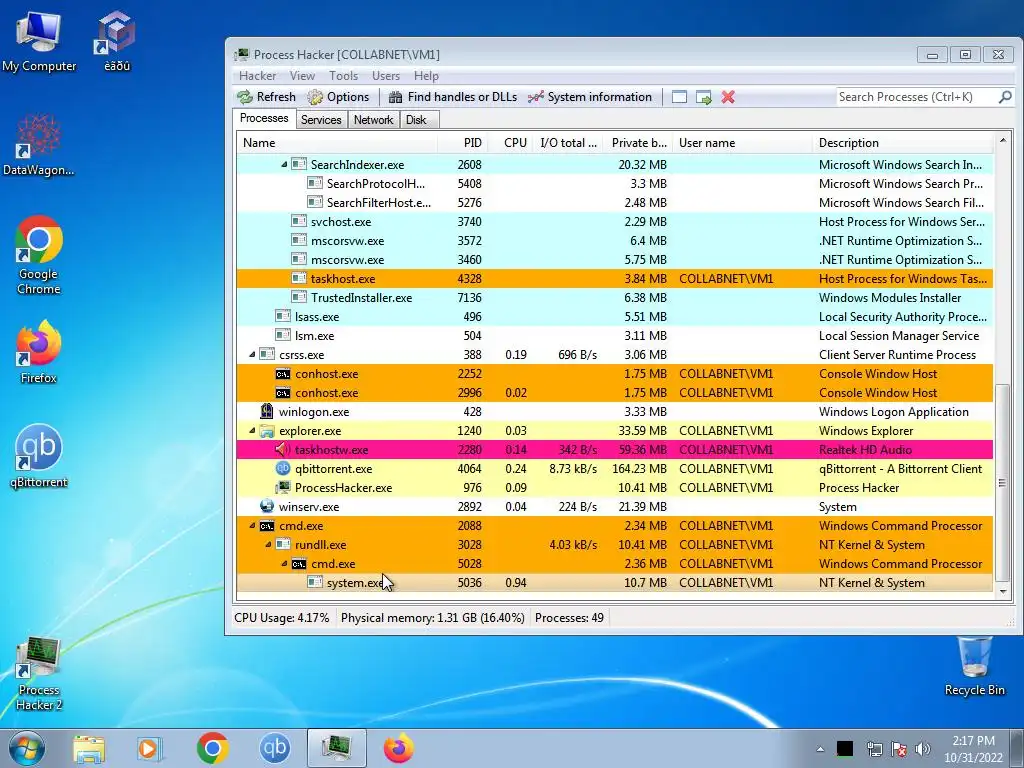Click the process list scroll up arrow
Image resolution: width=1024 pixels, height=768 pixels.
[1002, 140]
